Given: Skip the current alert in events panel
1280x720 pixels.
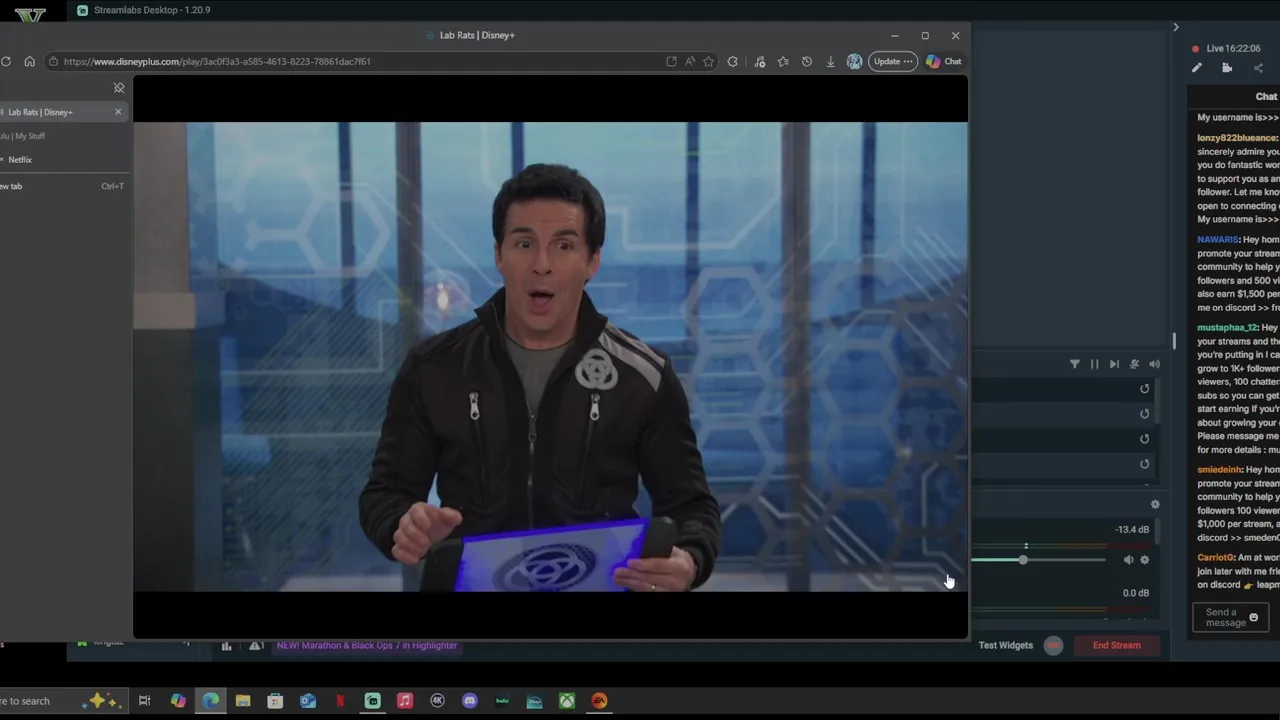Looking at the screenshot, I should [1114, 364].
